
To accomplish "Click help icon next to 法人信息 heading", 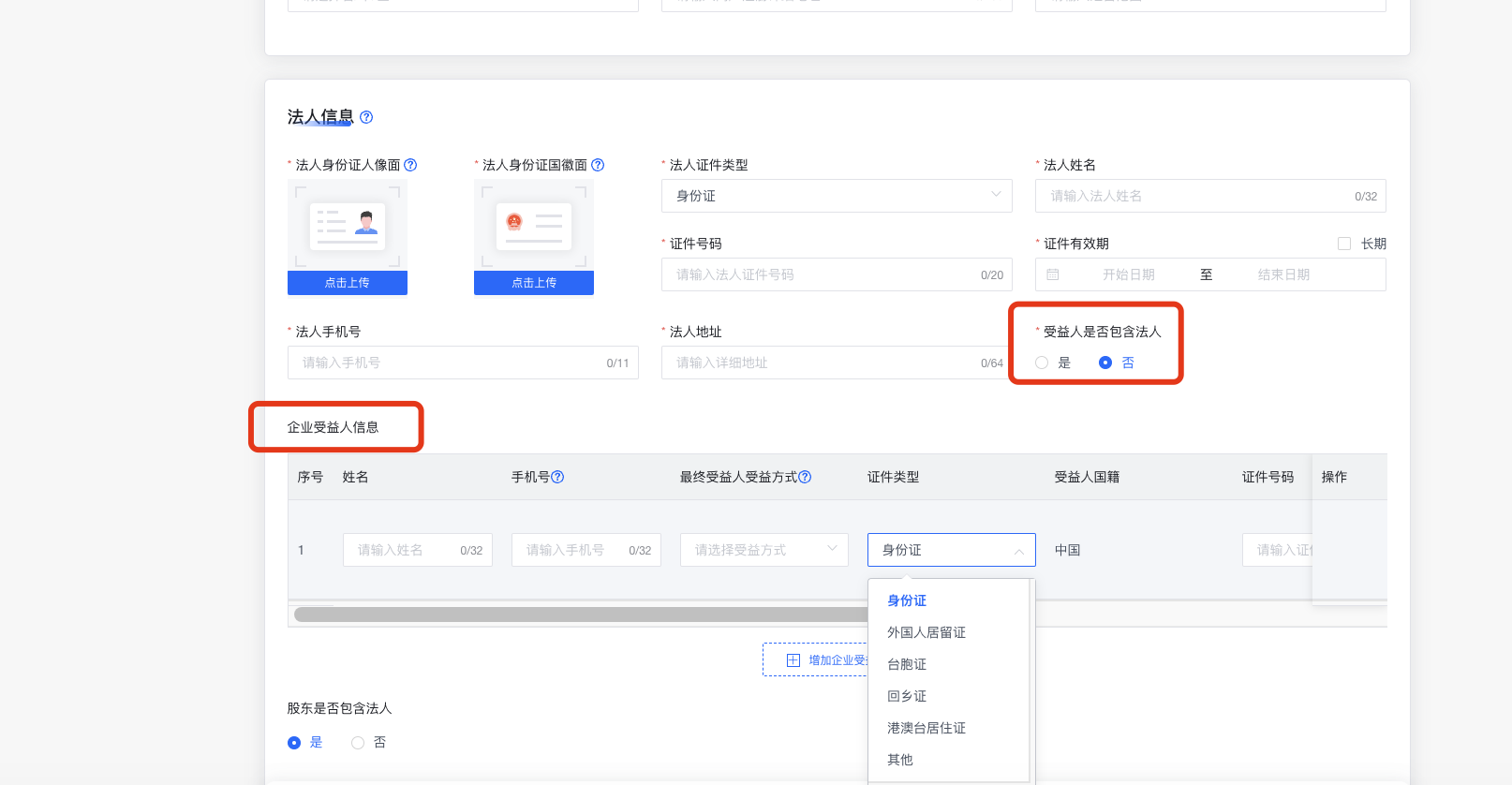I will (366, 117).
